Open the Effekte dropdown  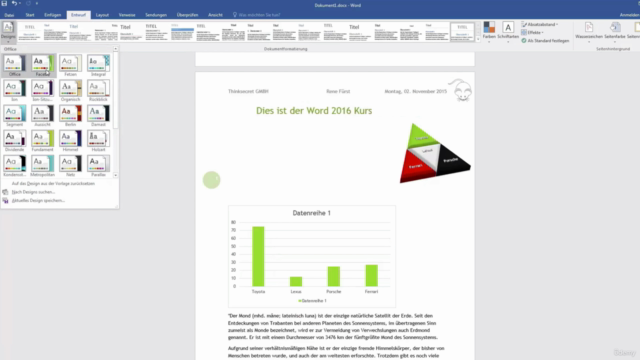click(533, 33)
